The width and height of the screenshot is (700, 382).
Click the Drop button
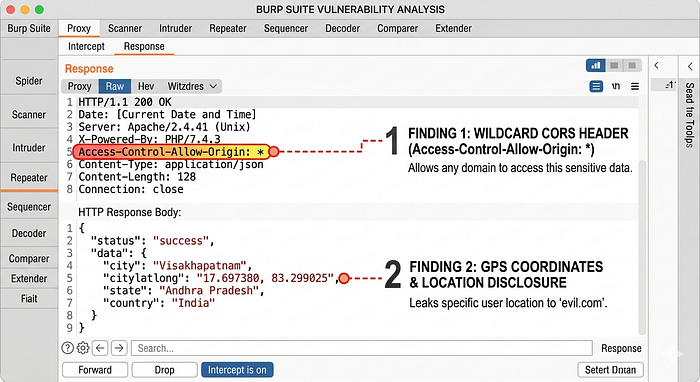coord(164,370)
